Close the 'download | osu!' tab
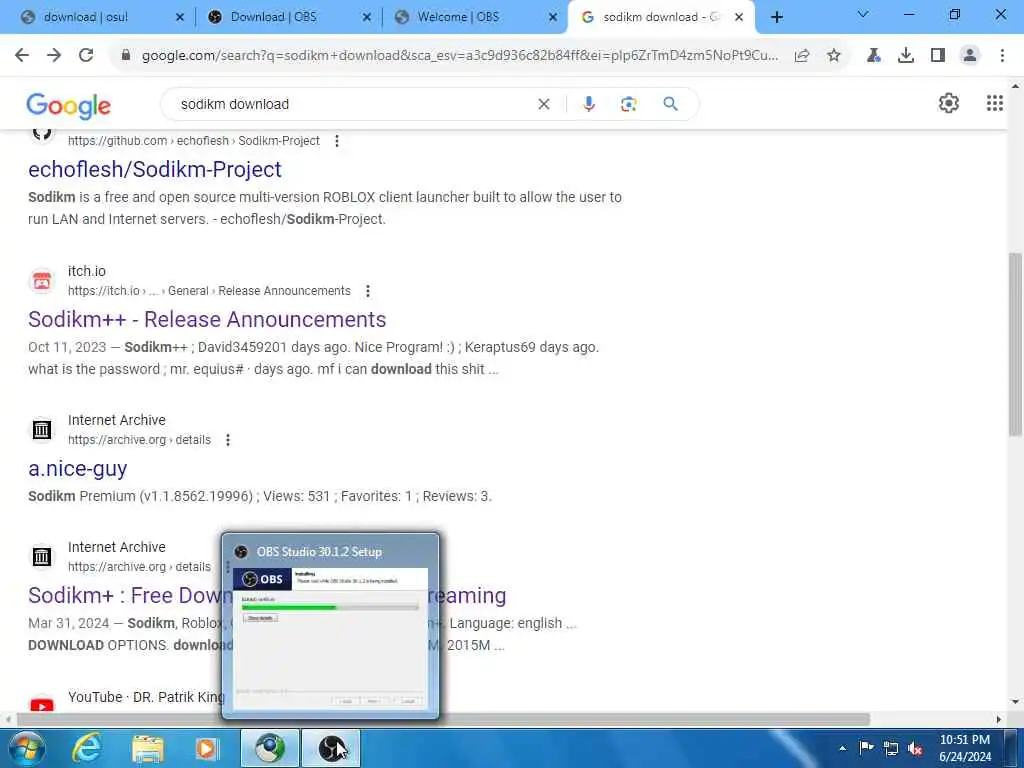The width and height of the screenshot is (1024, 768). (180, 18)
